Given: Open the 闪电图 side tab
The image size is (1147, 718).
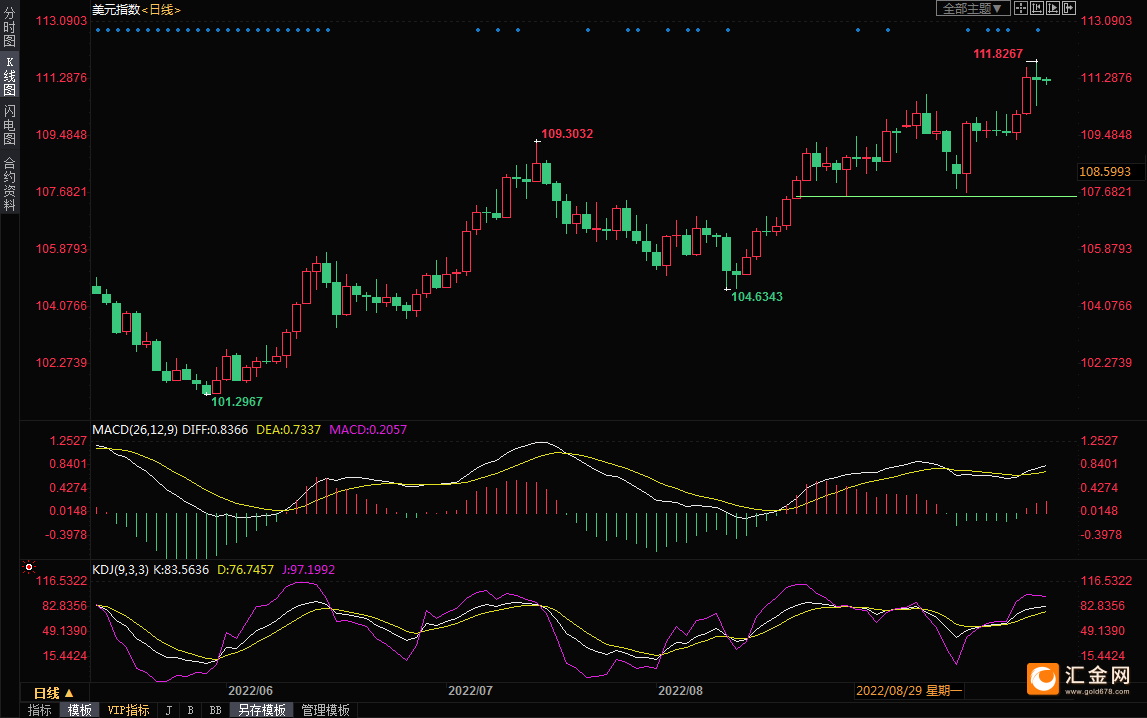Looking at the screenshot, I should [9, 125].
